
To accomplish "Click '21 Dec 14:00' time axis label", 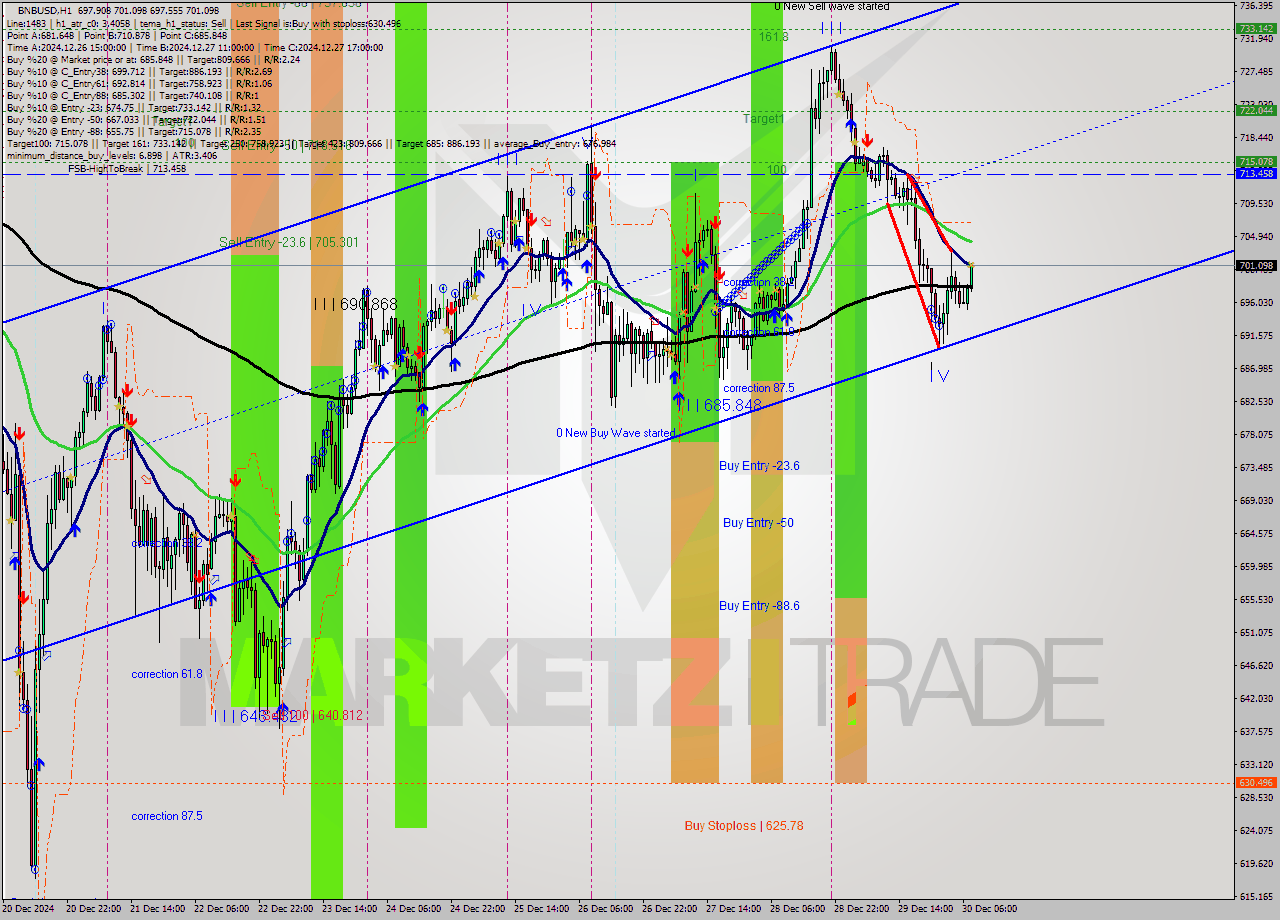I will point(158,909).
